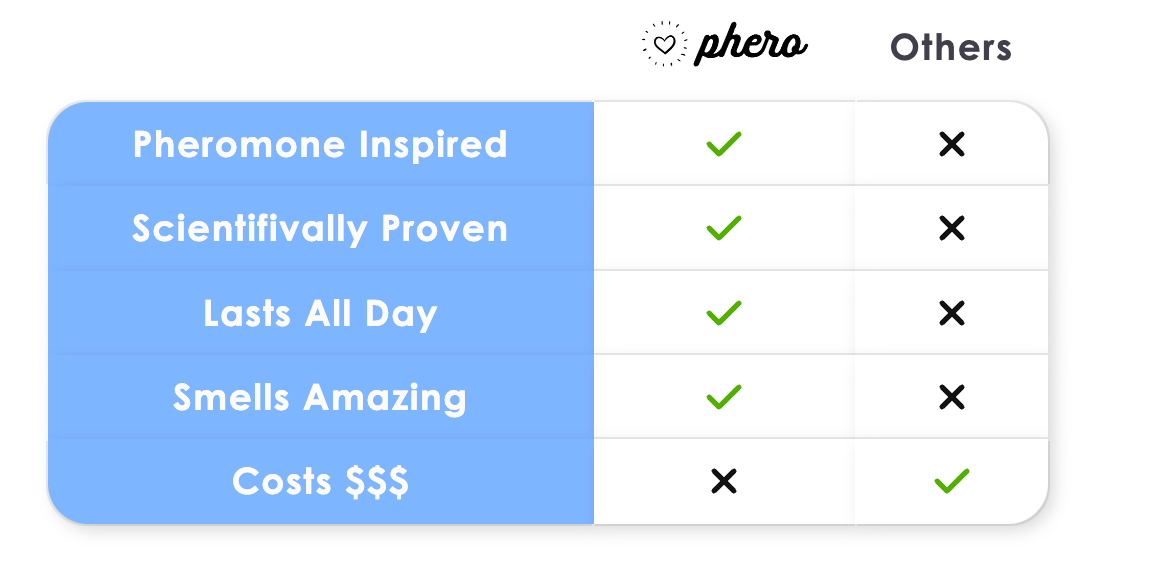Image resolution: width=1172 pixels, height=584 pixels.
Task: Click green checkmark for Costs $$$ under Others
Action: click(952, 482)
